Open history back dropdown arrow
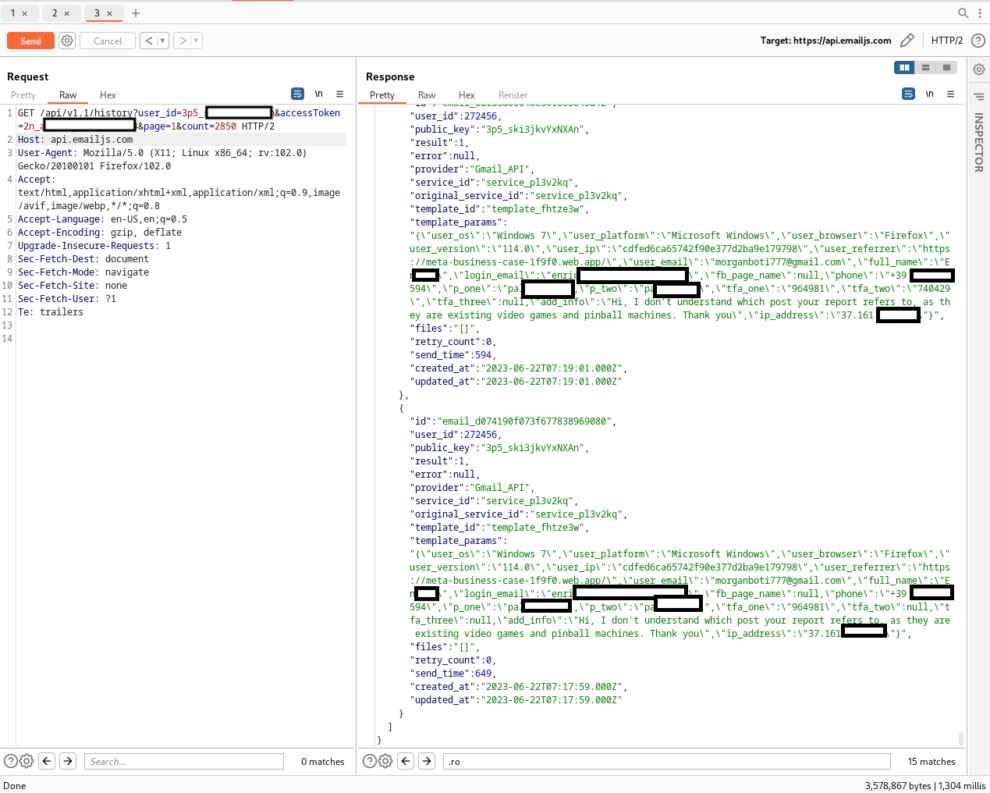This screenshot has width=990, height=793. (x=163, y=41)
